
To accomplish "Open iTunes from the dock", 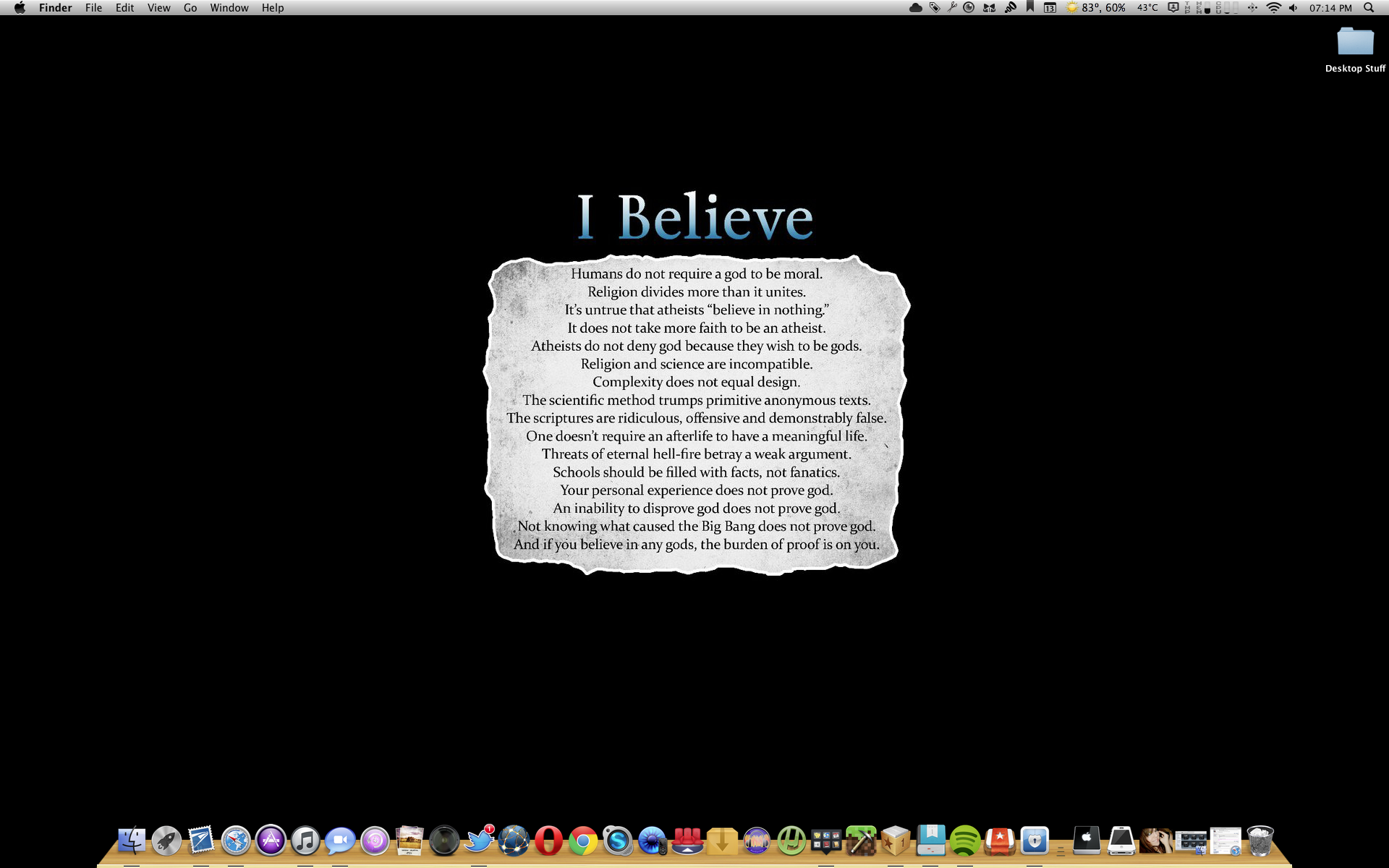I will 305,841.
